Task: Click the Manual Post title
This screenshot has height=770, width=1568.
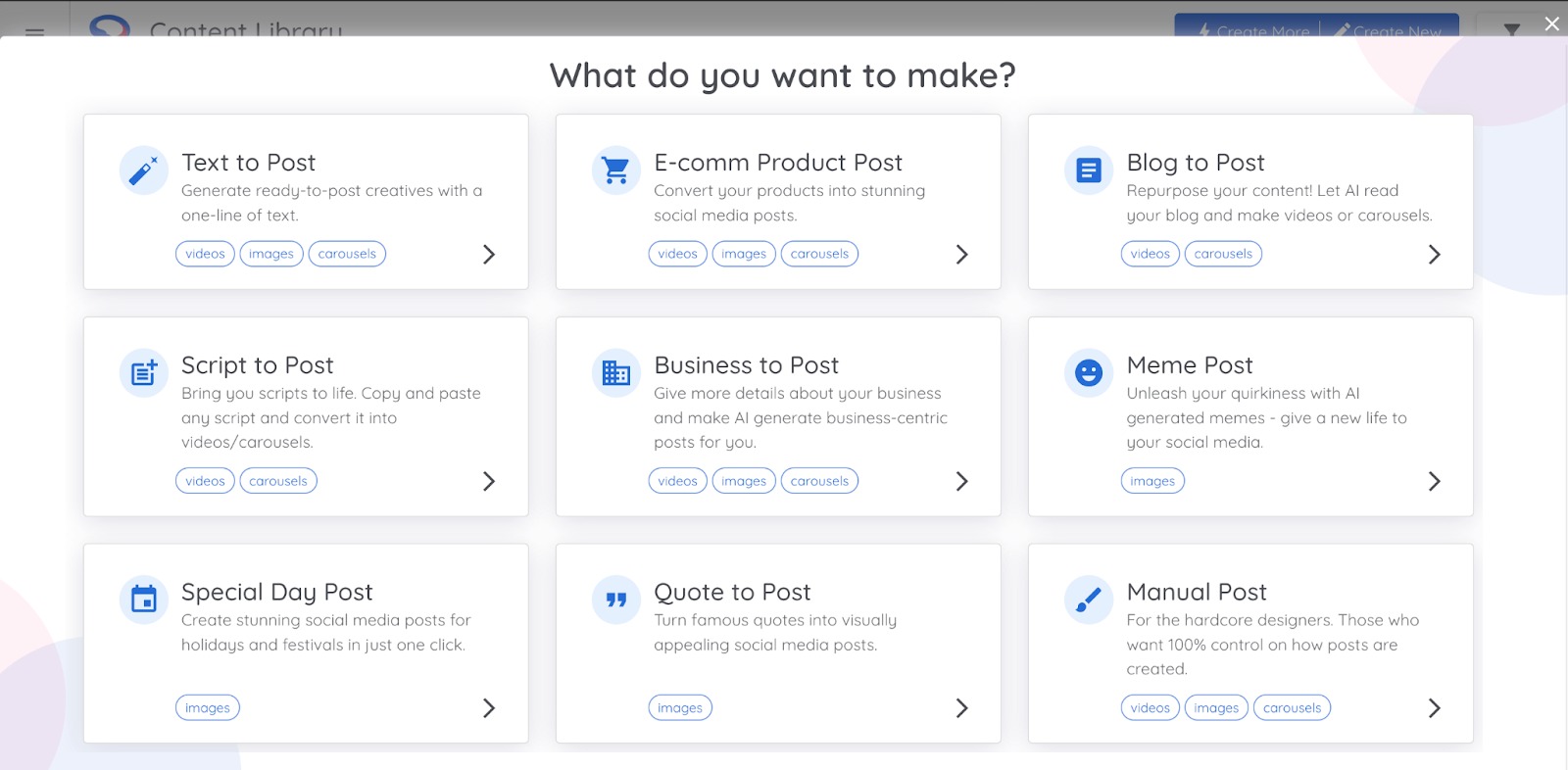Action: tap(1197, 593)
